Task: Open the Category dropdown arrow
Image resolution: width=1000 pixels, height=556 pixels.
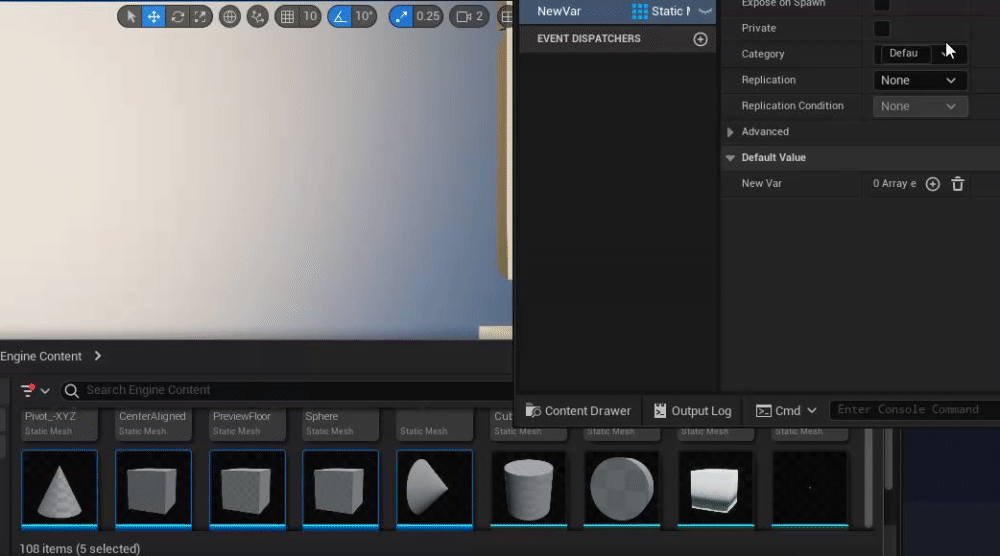Action: pyautogui.click(x=948, y=54)
